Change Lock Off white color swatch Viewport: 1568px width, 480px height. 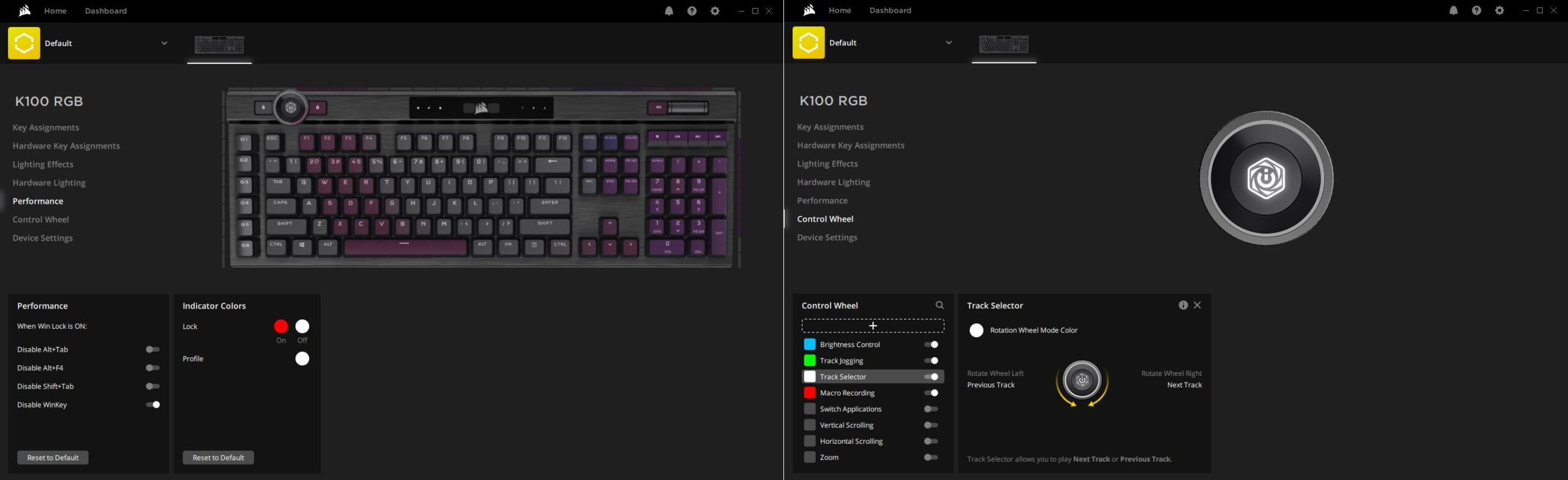303,326
